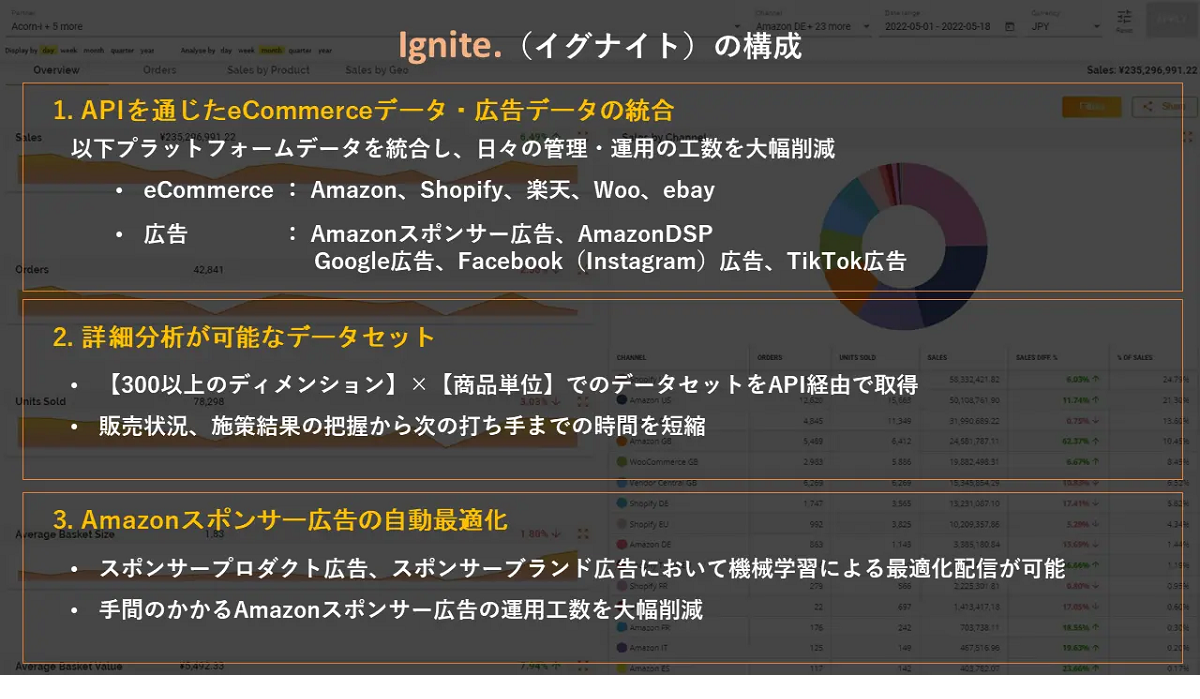Select the Amazon IT channel row
The image size is (1200, 699).
coord(903,648)
